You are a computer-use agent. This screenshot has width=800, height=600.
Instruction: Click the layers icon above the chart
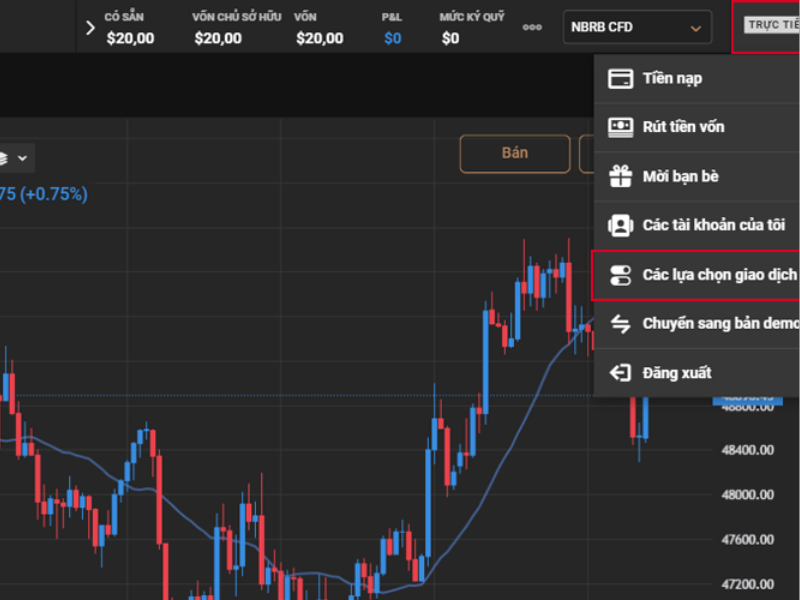point(3,158)
